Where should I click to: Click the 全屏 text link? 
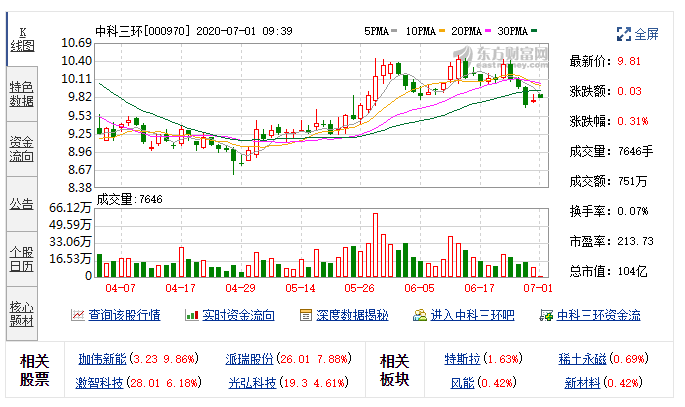coord(647,34)
